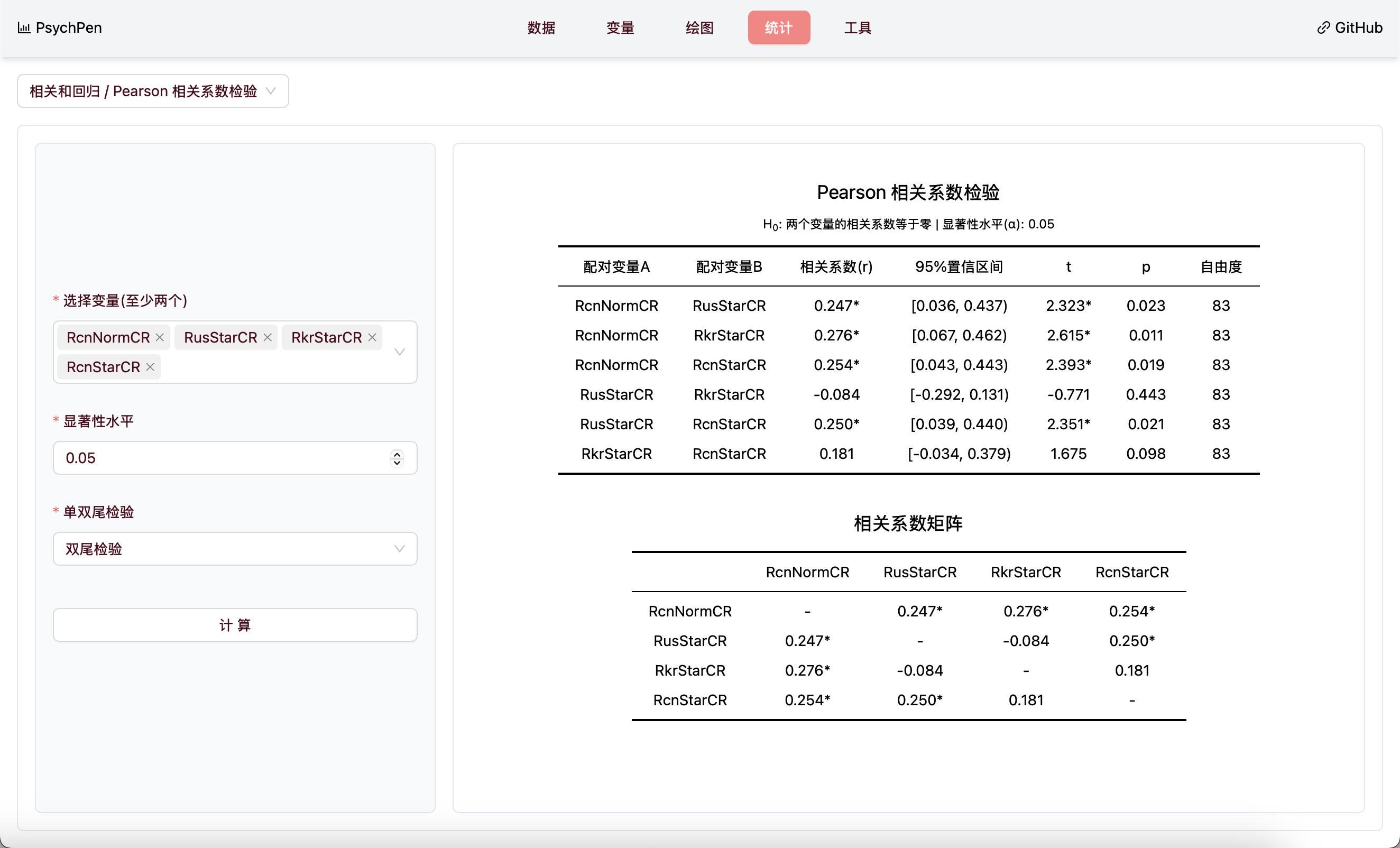Click the 相关系数矩阵 heading
The height and width of the screenshot is (848, 1400).
[x=908, y=523]
